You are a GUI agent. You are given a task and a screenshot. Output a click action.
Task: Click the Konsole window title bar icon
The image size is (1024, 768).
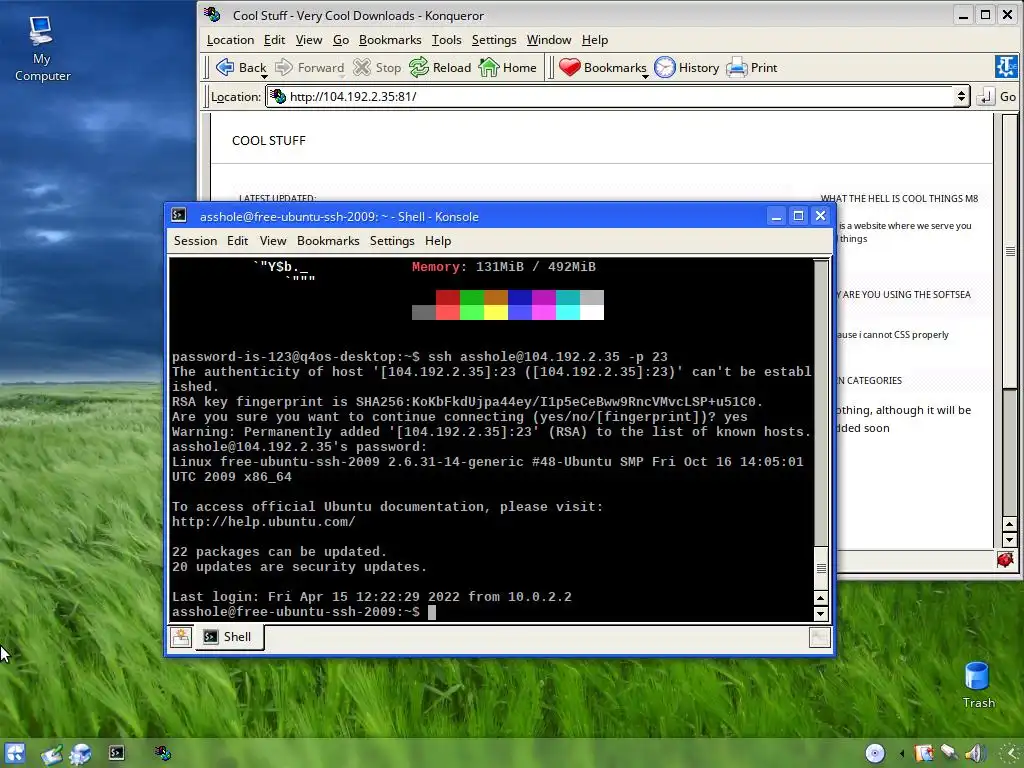(178, 216)
